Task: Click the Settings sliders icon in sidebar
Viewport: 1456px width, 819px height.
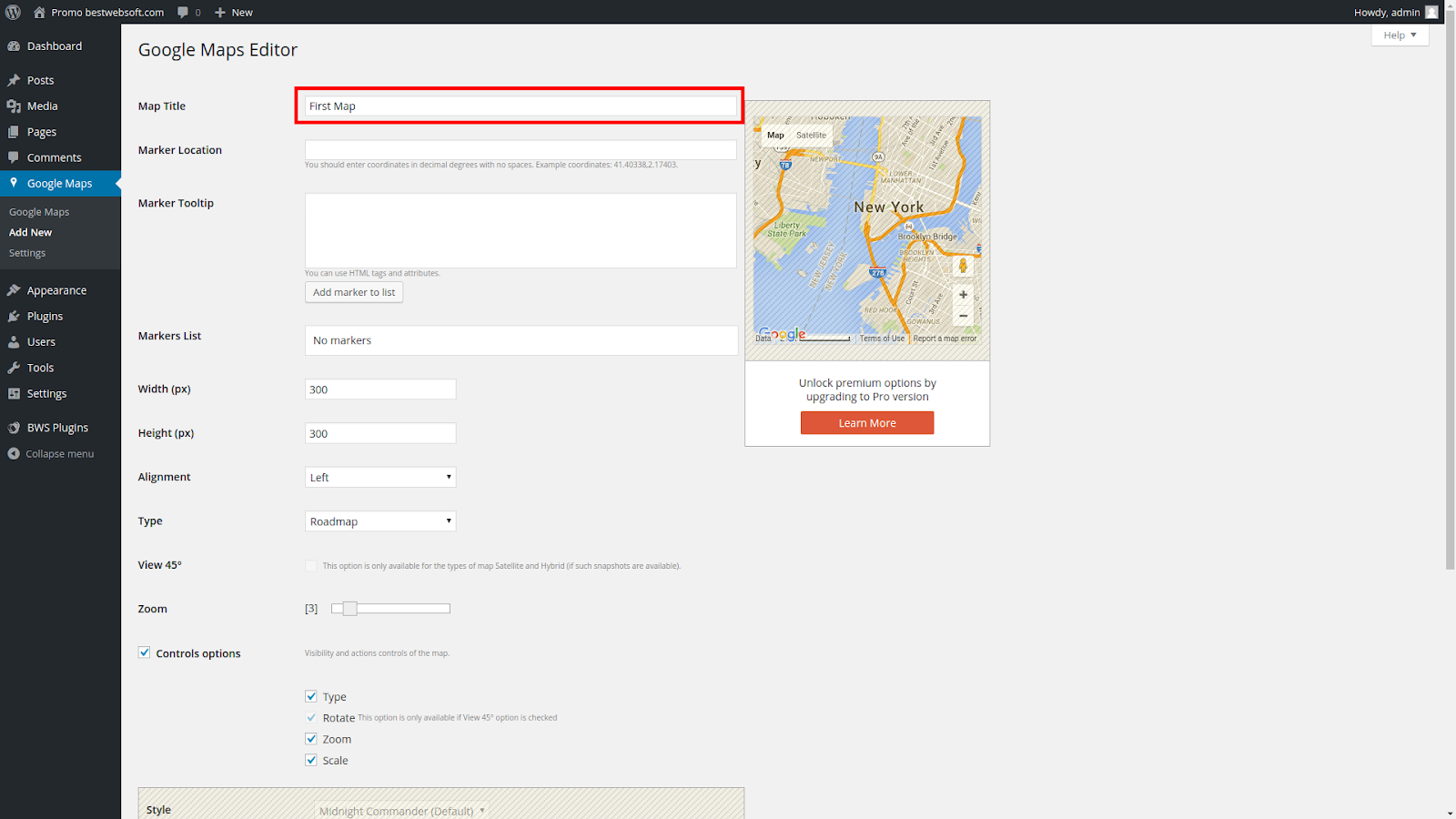Action: (14, 394)
